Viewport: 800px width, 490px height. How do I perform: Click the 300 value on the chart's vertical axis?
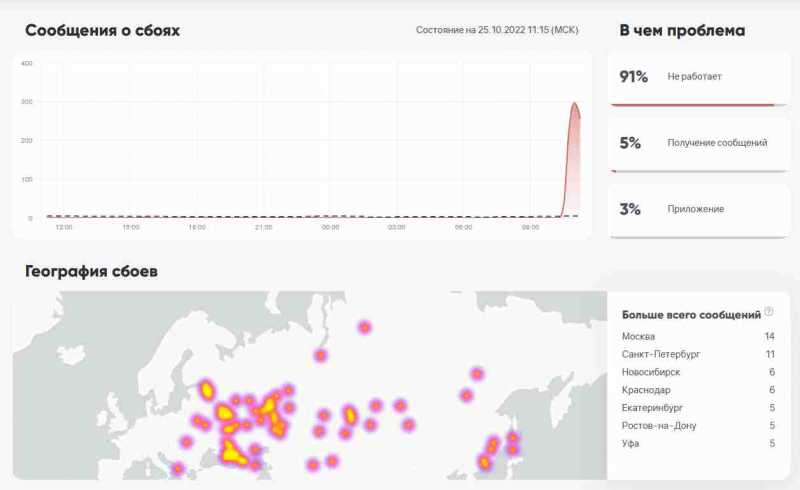click(x=27, y=102)
